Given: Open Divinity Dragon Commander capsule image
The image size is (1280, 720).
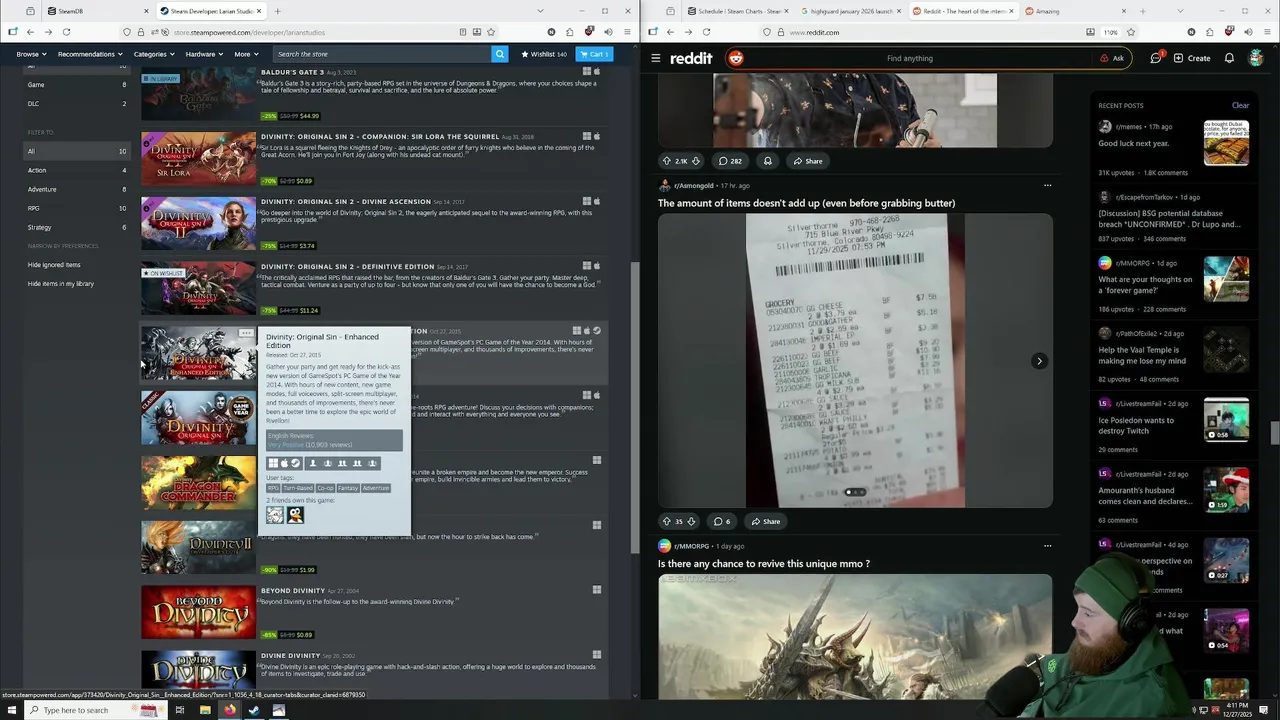Looking at the screenshot, I should (x=198, y=483).
